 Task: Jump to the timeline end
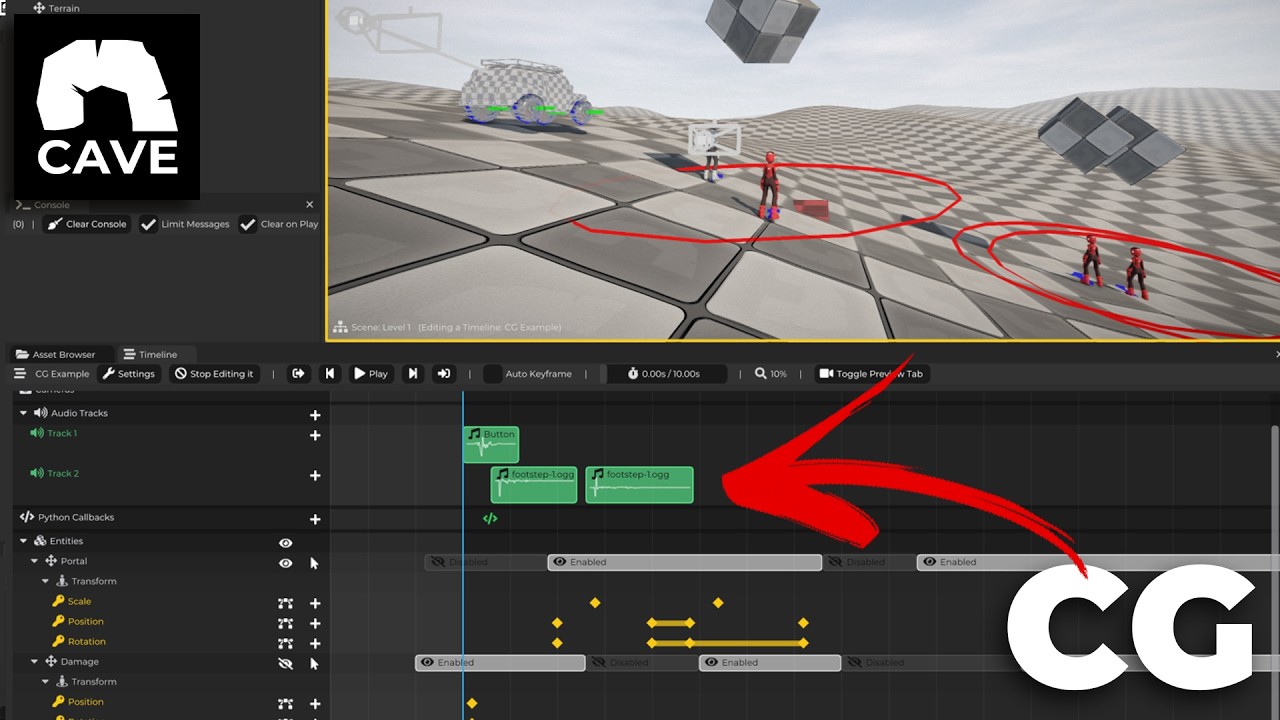(x=445, y=374)
